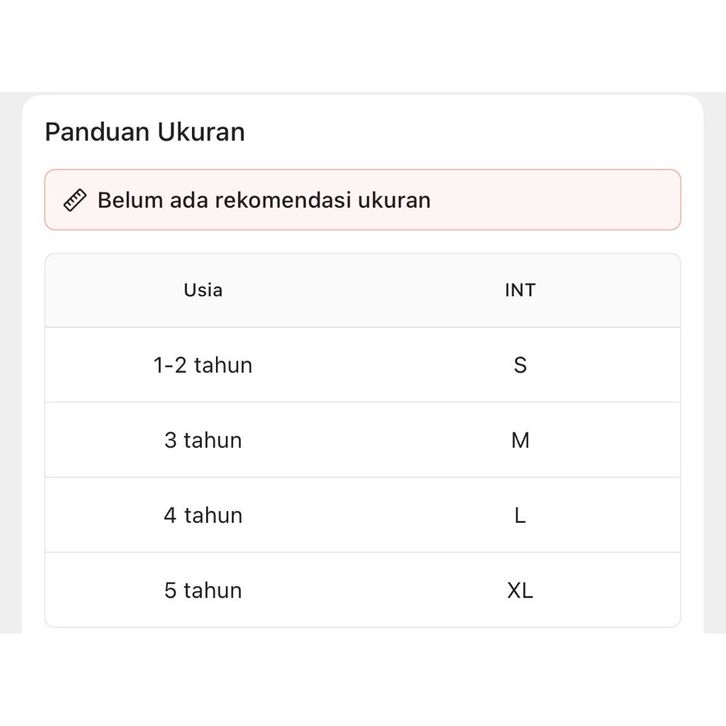Click header row space between Usia and INT

(x=362, y=290)
